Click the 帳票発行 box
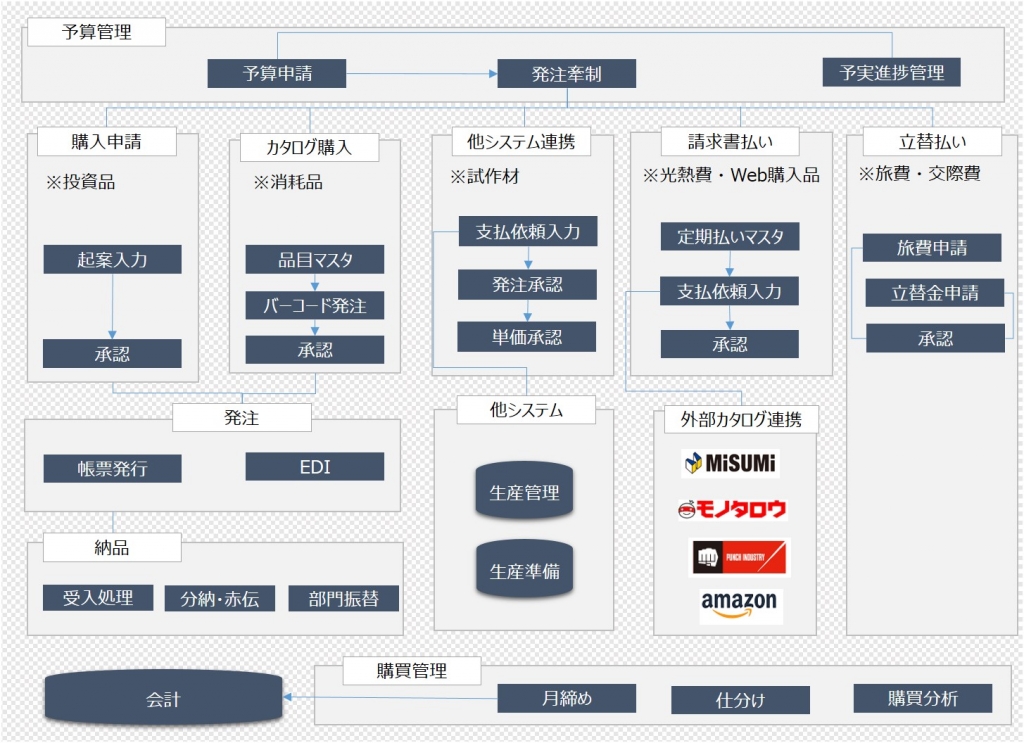This screenshot has width=1024, height=743. pos(112,469)
